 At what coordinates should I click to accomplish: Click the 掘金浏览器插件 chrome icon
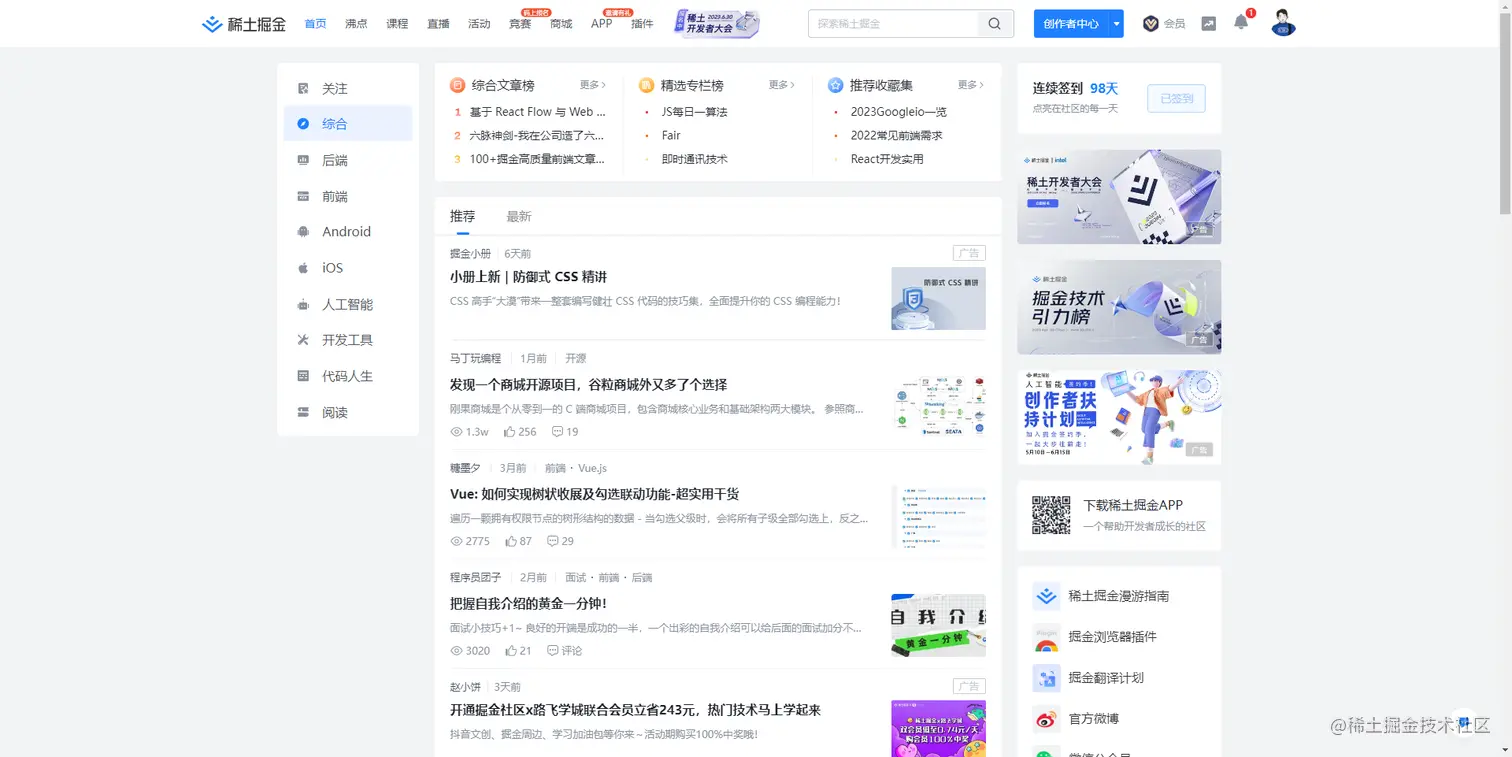(1046, 637)
